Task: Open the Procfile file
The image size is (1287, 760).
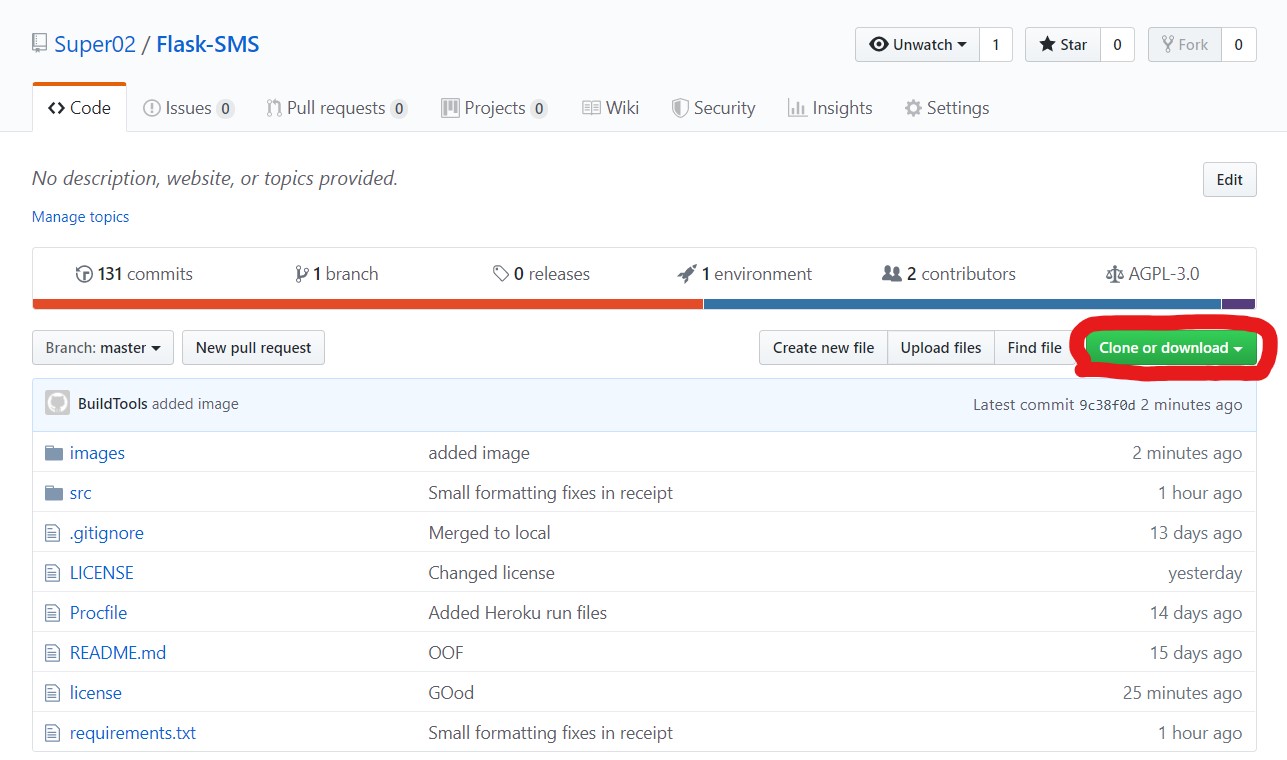Action: [x=98, y=613]
